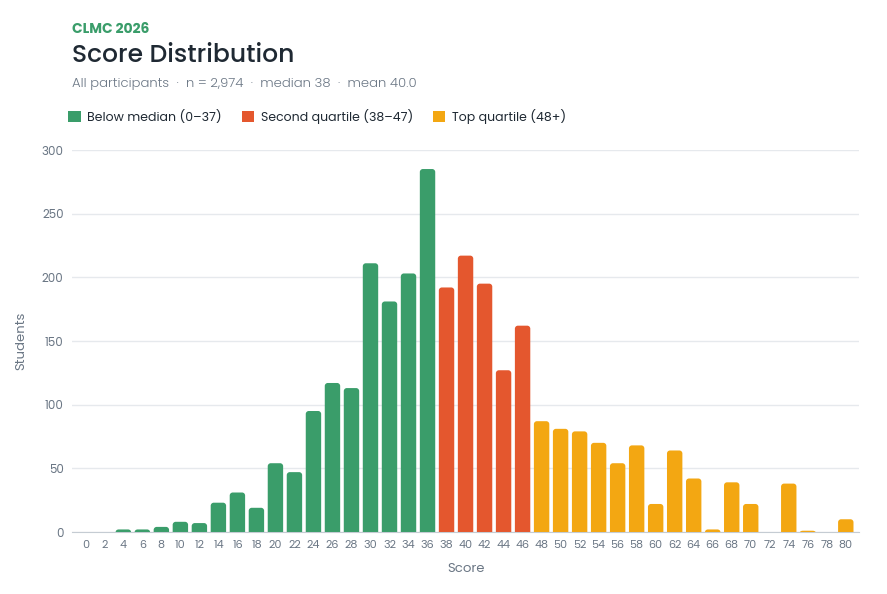The image size is (887, 594).
Task: Select the yellow bar at score 74
Action: pyautogui.click(x=789, y=508)
